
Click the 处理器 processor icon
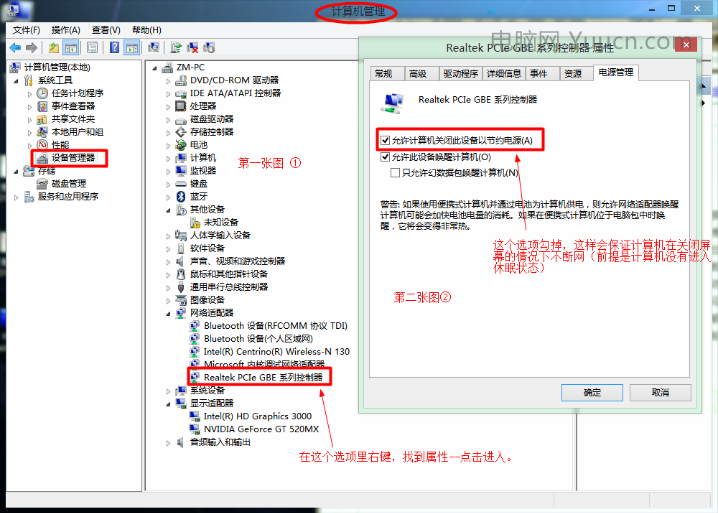tap(181, 106)
